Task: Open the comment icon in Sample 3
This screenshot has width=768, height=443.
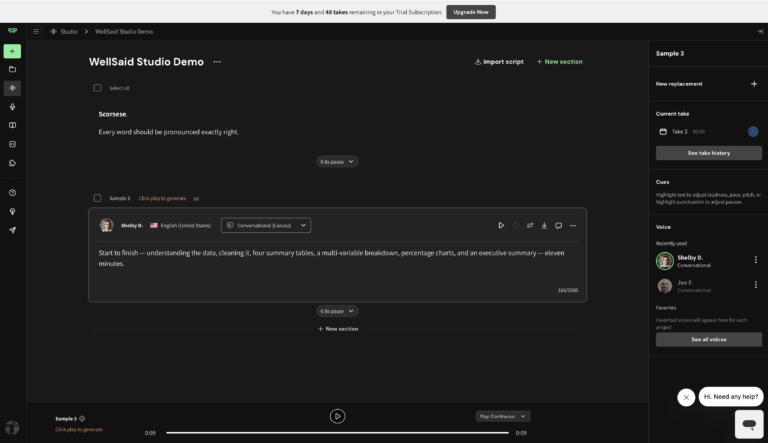Action: tap(558, 225)
